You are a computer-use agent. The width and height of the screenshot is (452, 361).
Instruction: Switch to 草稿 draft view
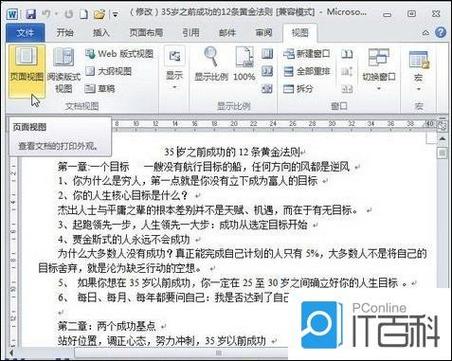(x=100, y=88)
